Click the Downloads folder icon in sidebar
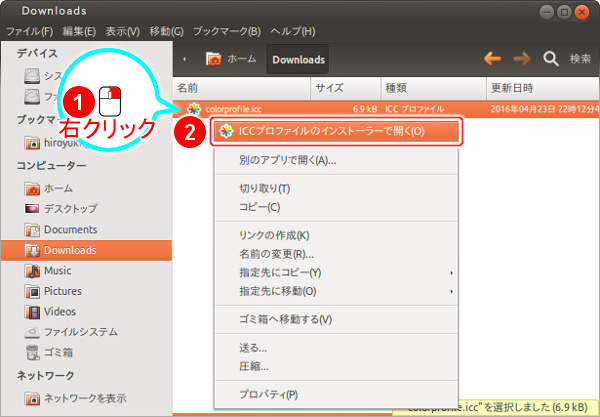This screenshot has width=600, height=417. click(32, 250)
